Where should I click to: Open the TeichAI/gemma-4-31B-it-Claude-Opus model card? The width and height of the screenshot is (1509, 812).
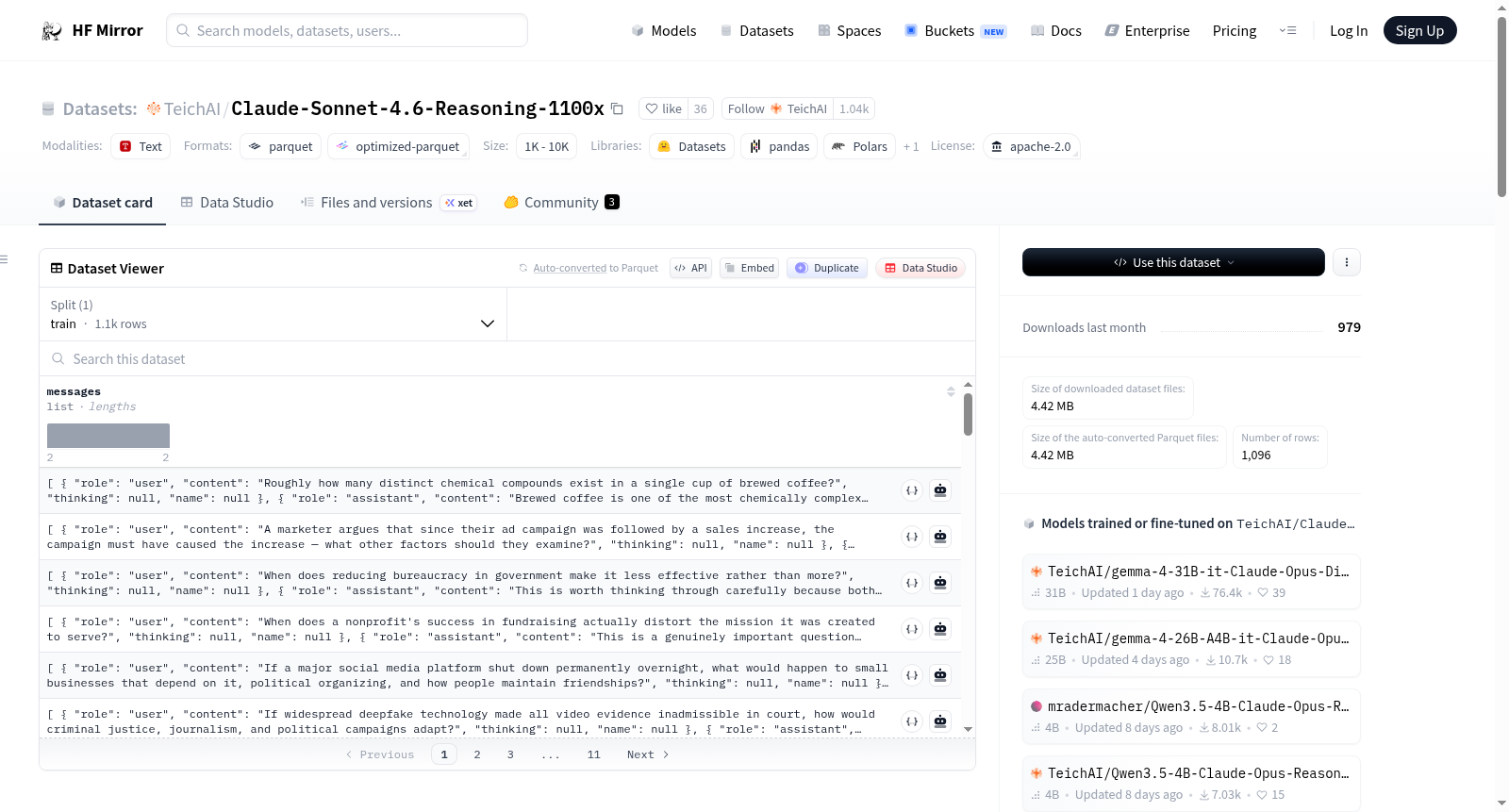(x=1191, y=581)
